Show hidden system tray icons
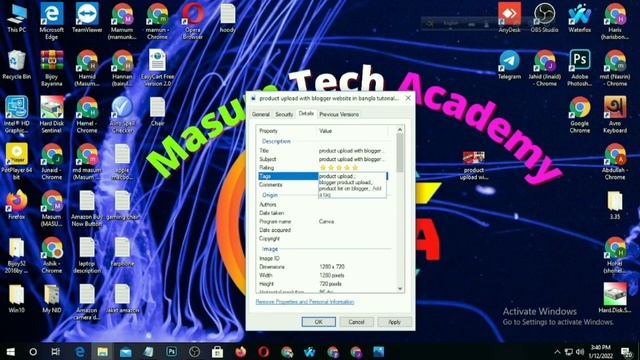Image resolution: width=640 pixels, height=360 pixels. [x=557, y=352]
